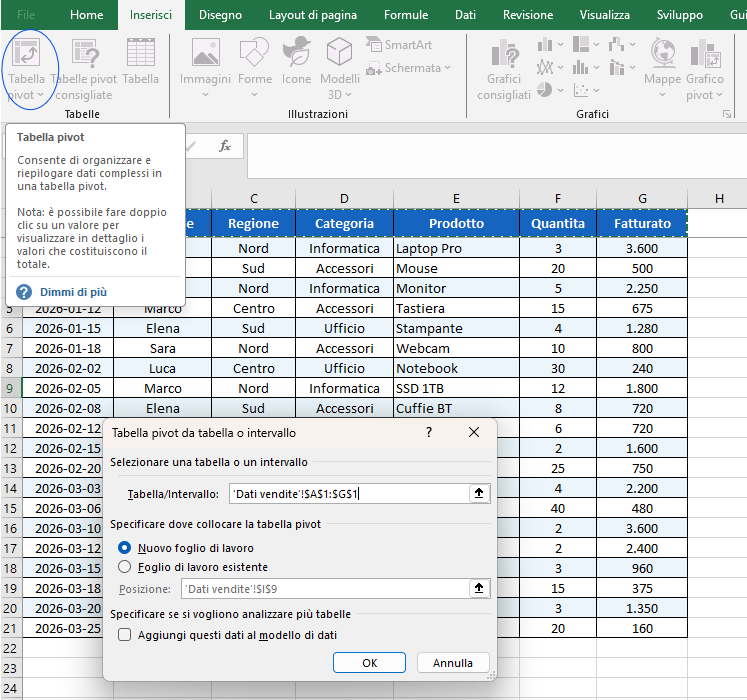Insert a Tabella from the Tabelle group
The height and width of the screenshot is (700, 747).
(x=141, y=62)
